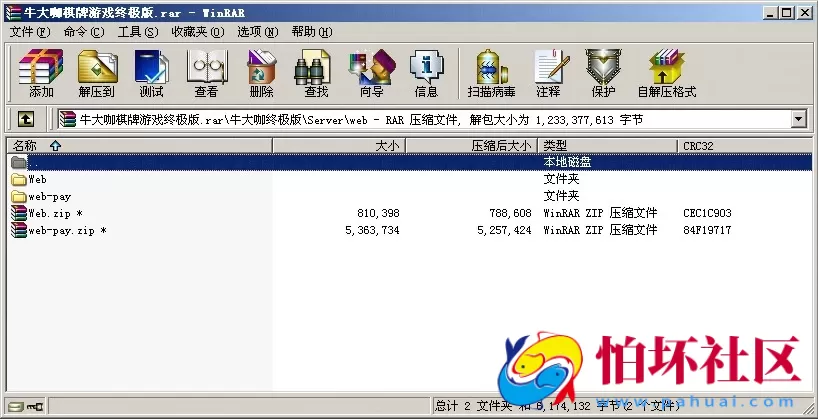Select the web-pay.zip file name
This screenshot has height=419, width=818.
67,231
